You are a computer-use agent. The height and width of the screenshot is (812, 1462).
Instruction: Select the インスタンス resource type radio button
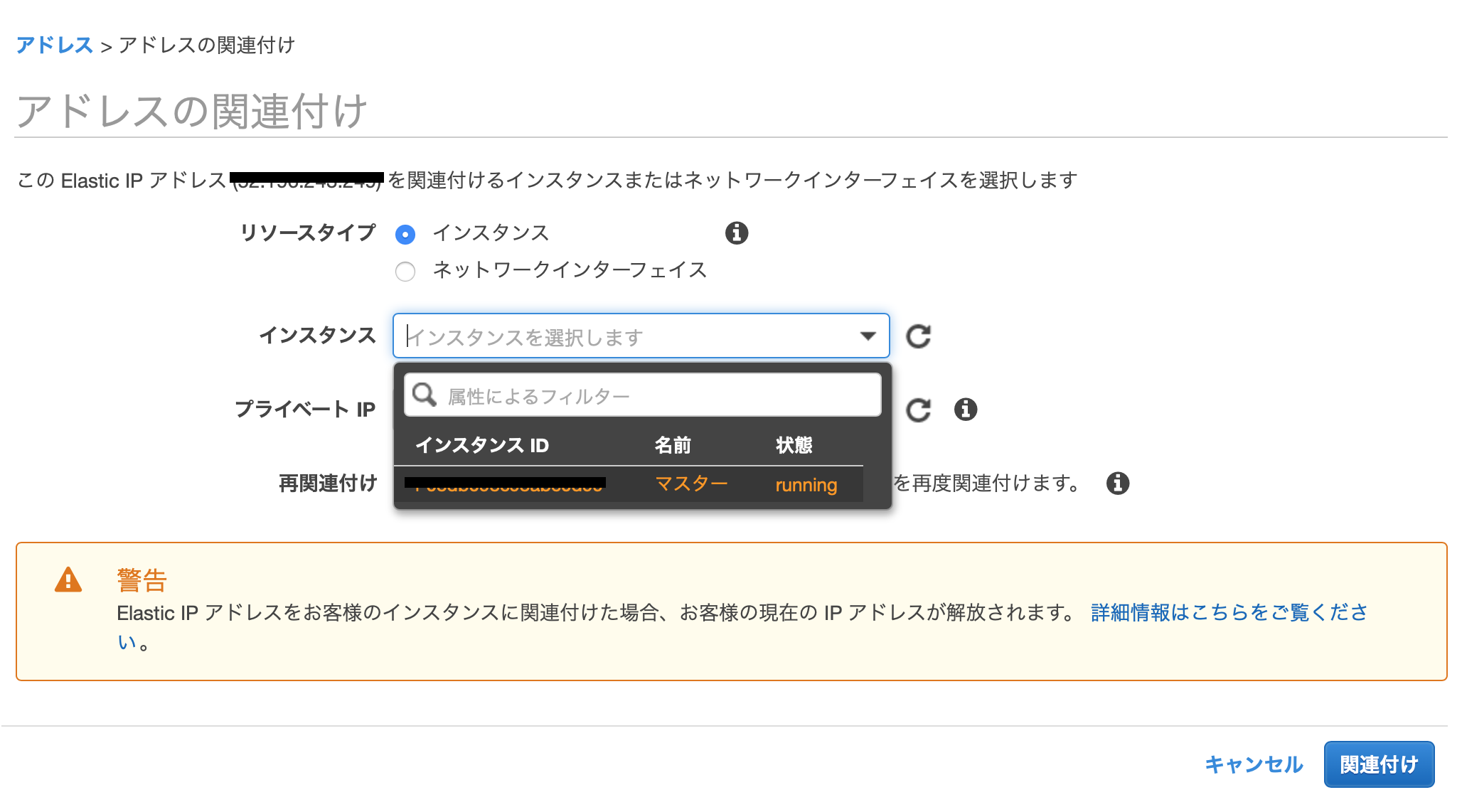click(x=405, y=235)
